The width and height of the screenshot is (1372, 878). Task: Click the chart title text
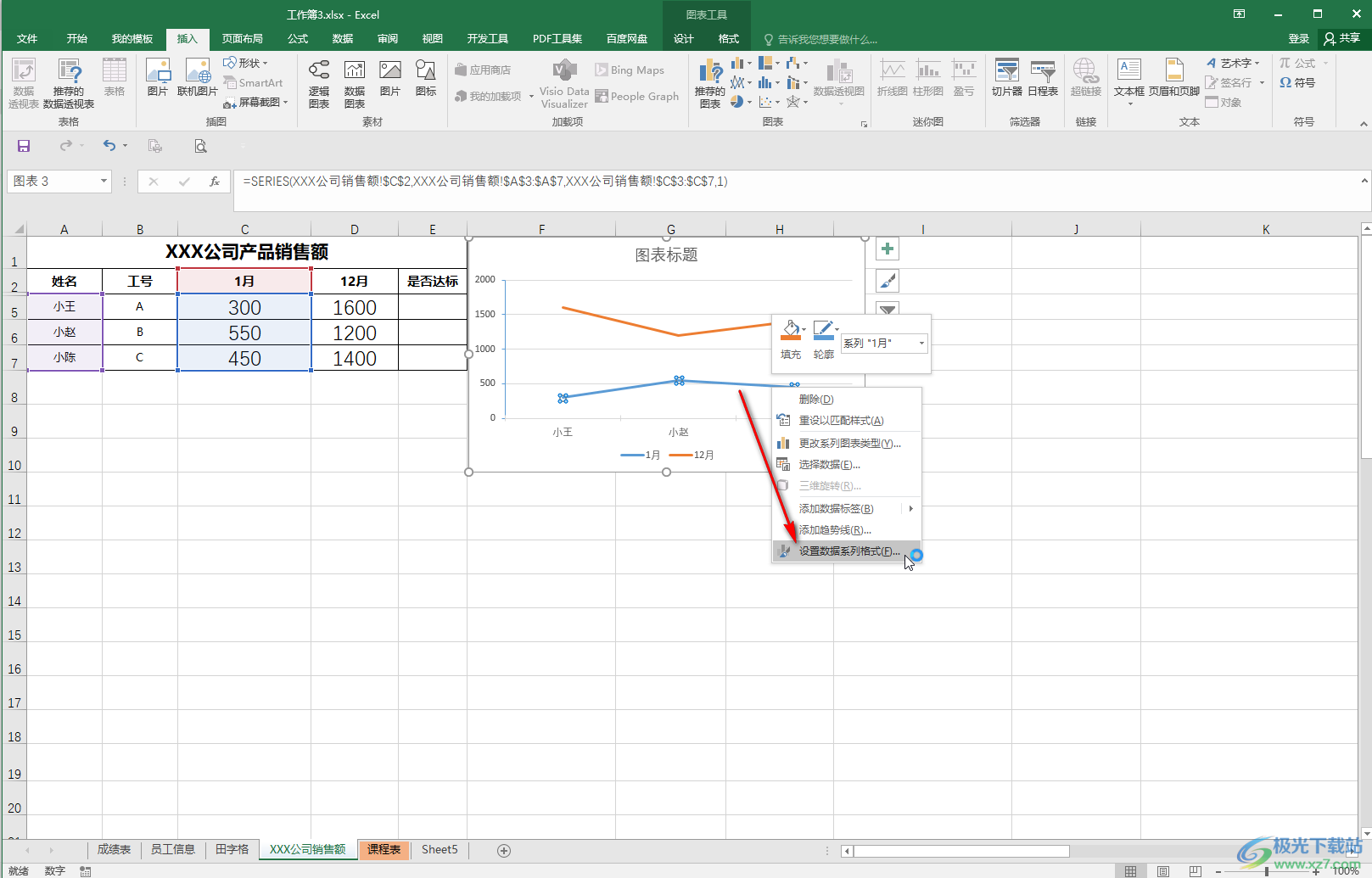click(x=667, y=254)
